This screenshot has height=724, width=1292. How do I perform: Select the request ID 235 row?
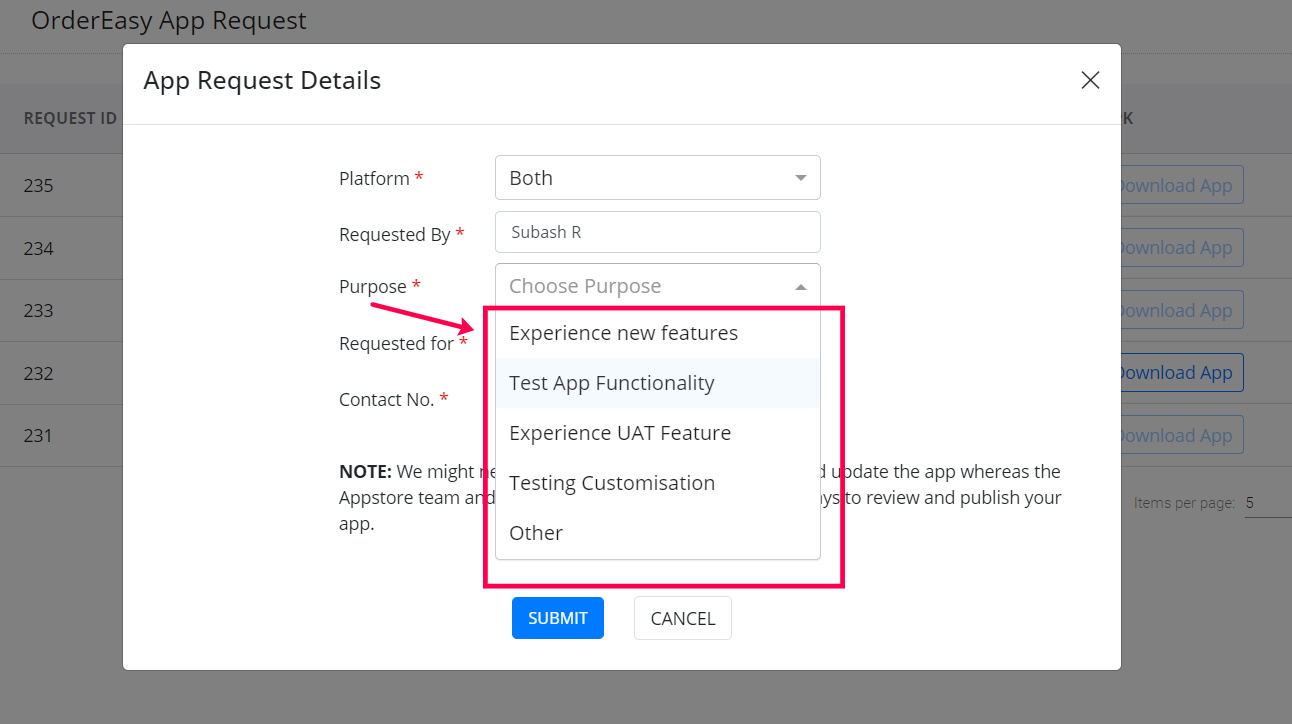(x=39, y=186)
